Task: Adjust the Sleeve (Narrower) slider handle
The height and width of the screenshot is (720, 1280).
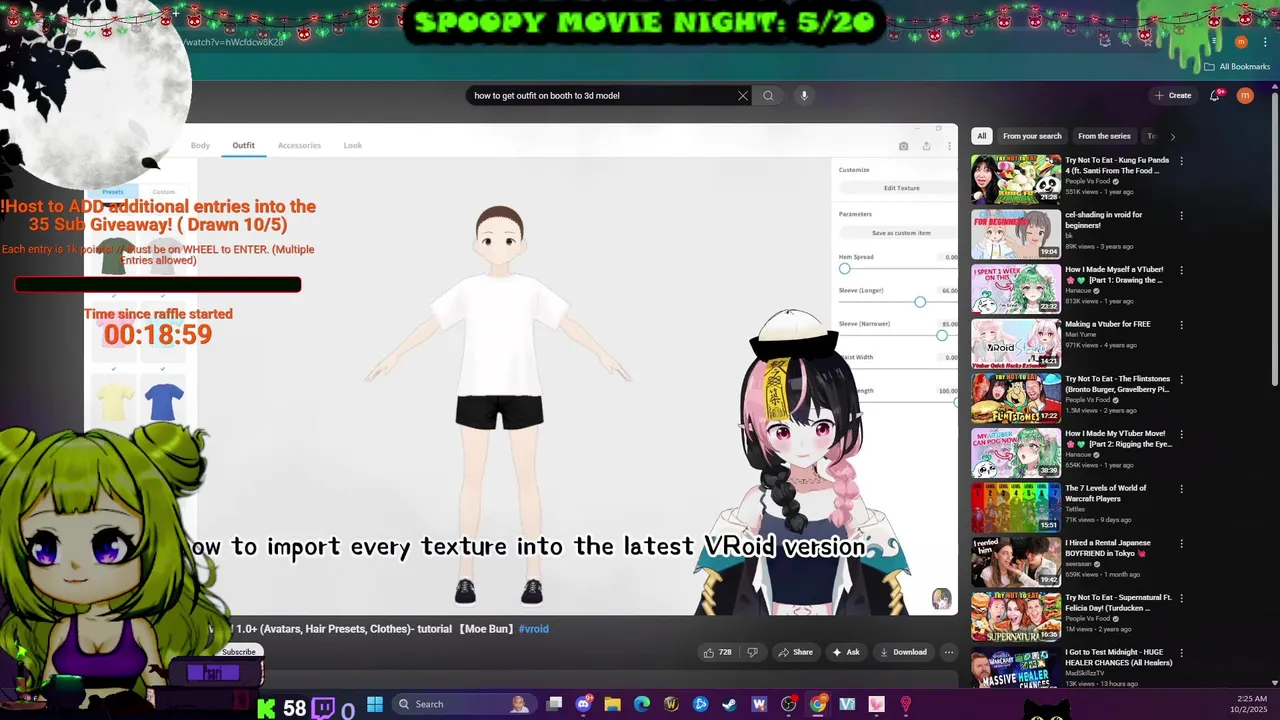Action: [x=941, y=335]
